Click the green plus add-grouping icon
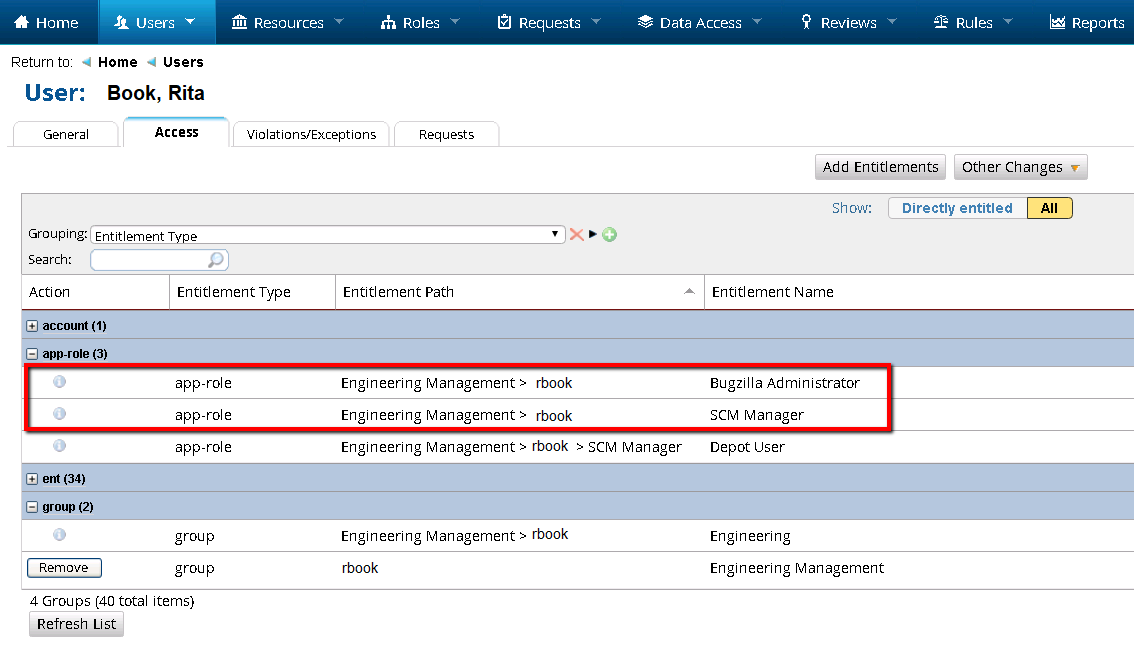The width and height of the screenshot is (1134, 667). click(609, 235)
